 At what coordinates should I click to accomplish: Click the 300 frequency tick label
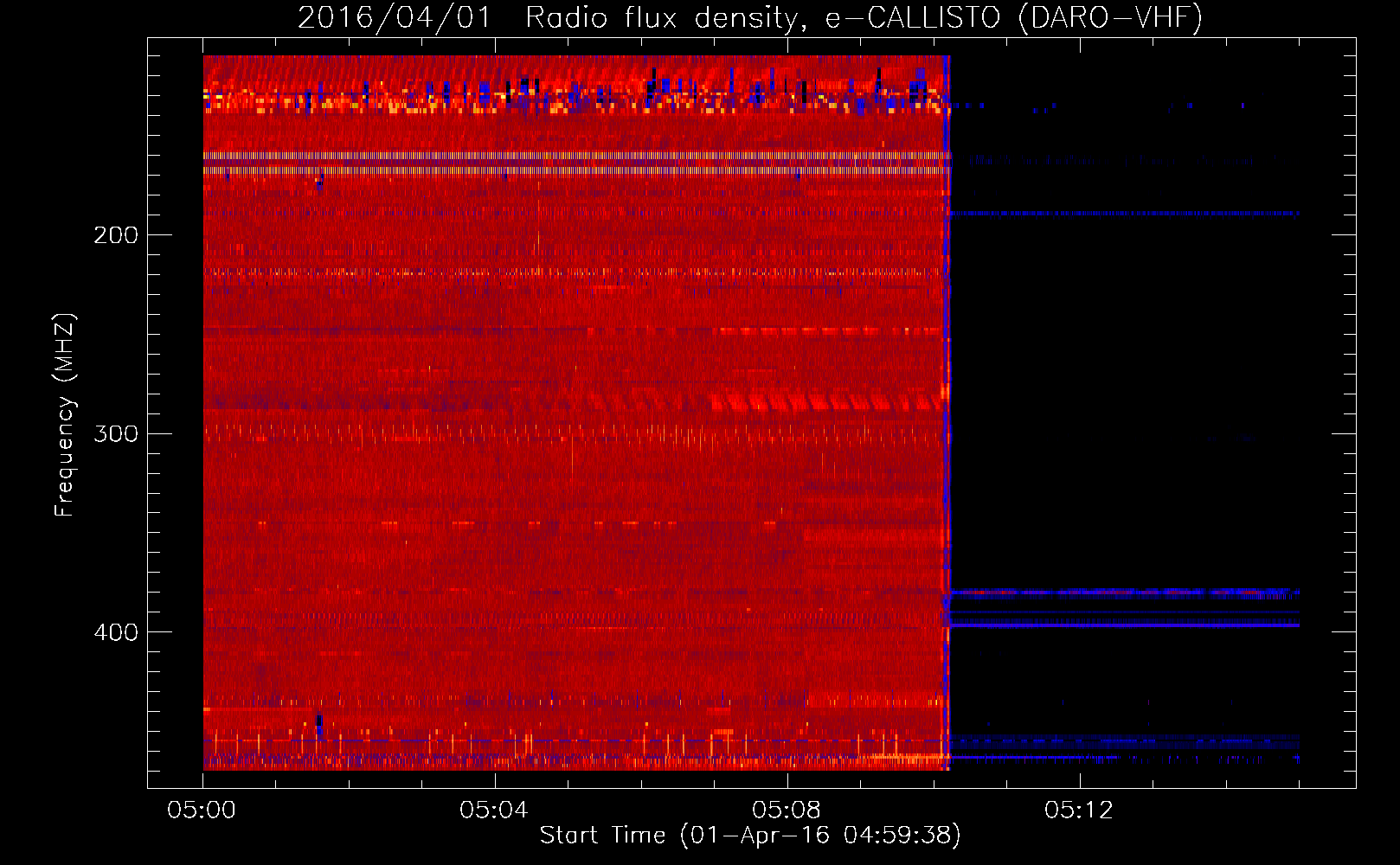(x=116, y=433)
